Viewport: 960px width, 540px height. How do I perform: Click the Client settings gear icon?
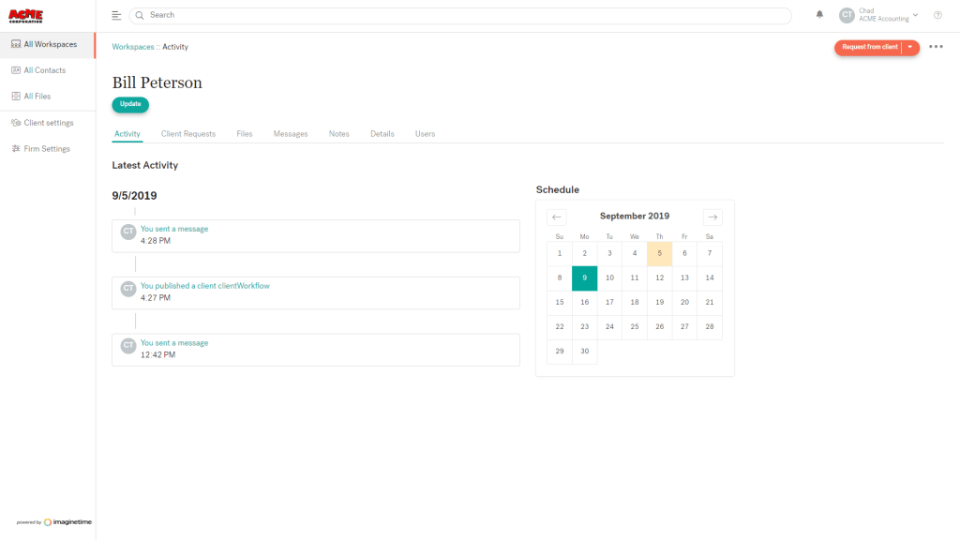click(16, 122)
